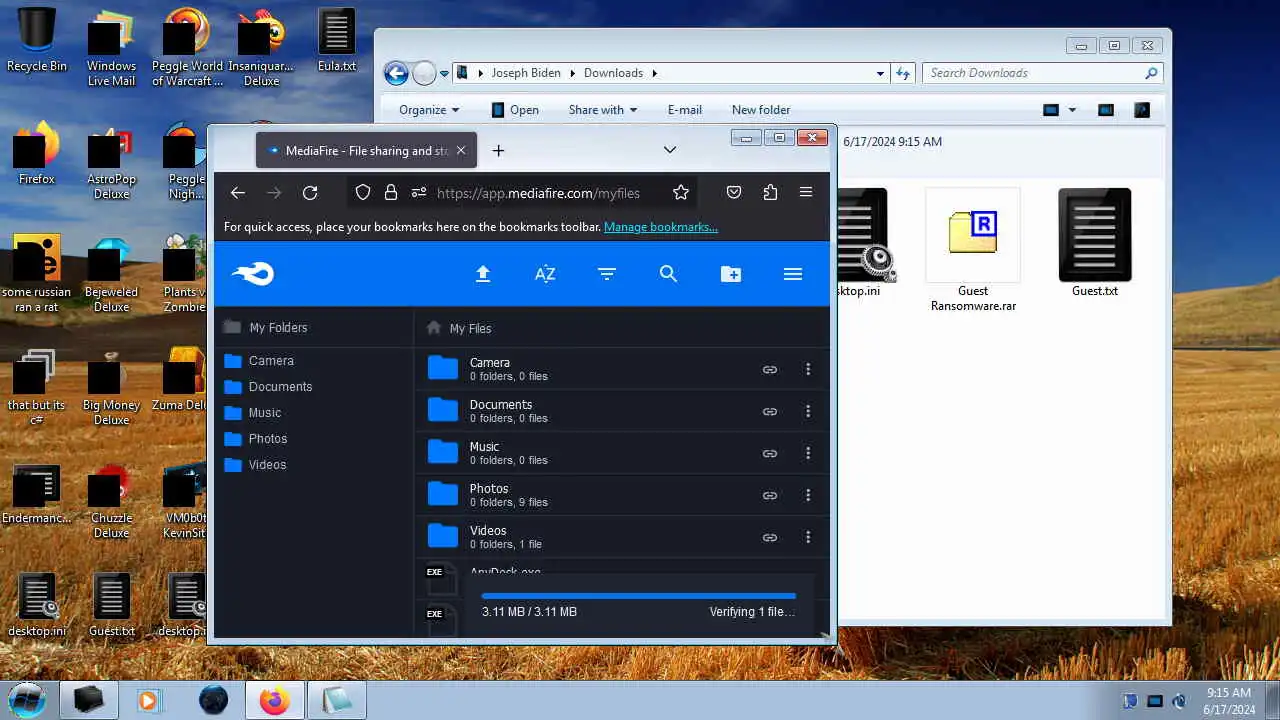Open the MediaFire hamburger menu icon
This screenshot has width=1280, height=720.
coord(793,274)
